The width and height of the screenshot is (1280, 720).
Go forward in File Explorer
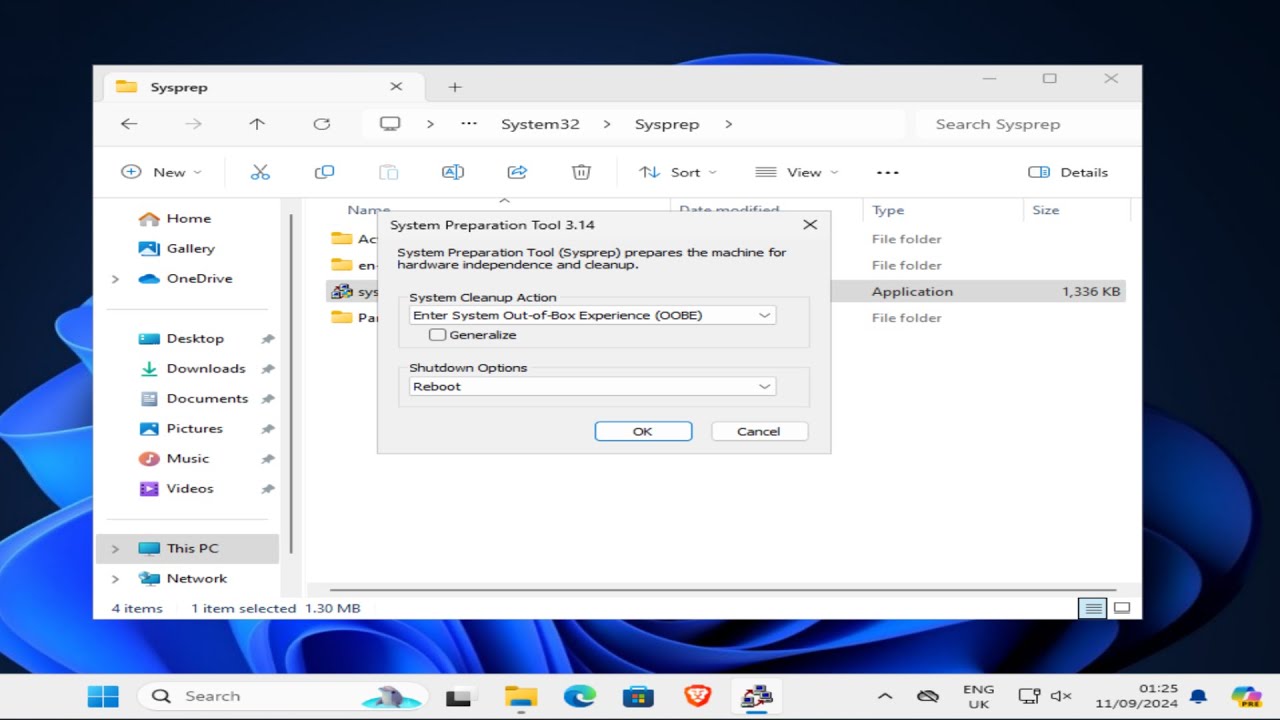click(193, 124)
